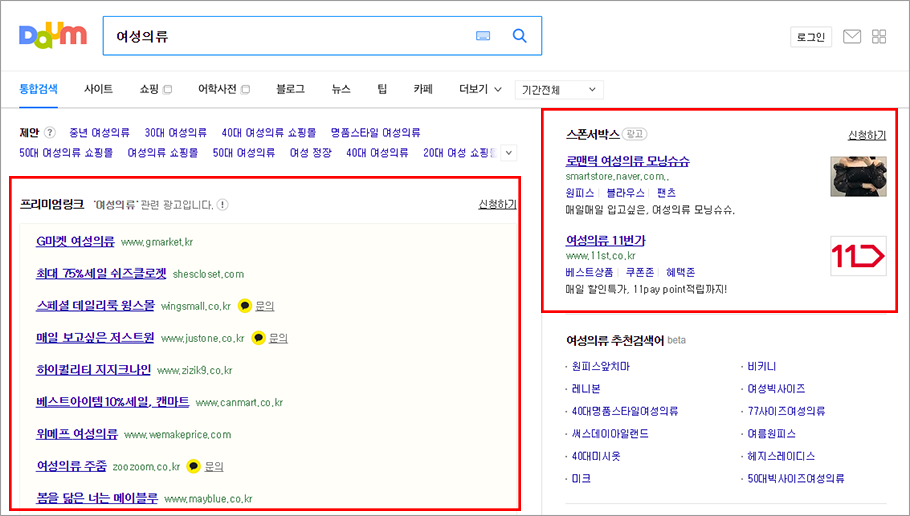910x516 pixels.
Task: Click recommended search 헤지스레이디스
Action: point(781,456)
